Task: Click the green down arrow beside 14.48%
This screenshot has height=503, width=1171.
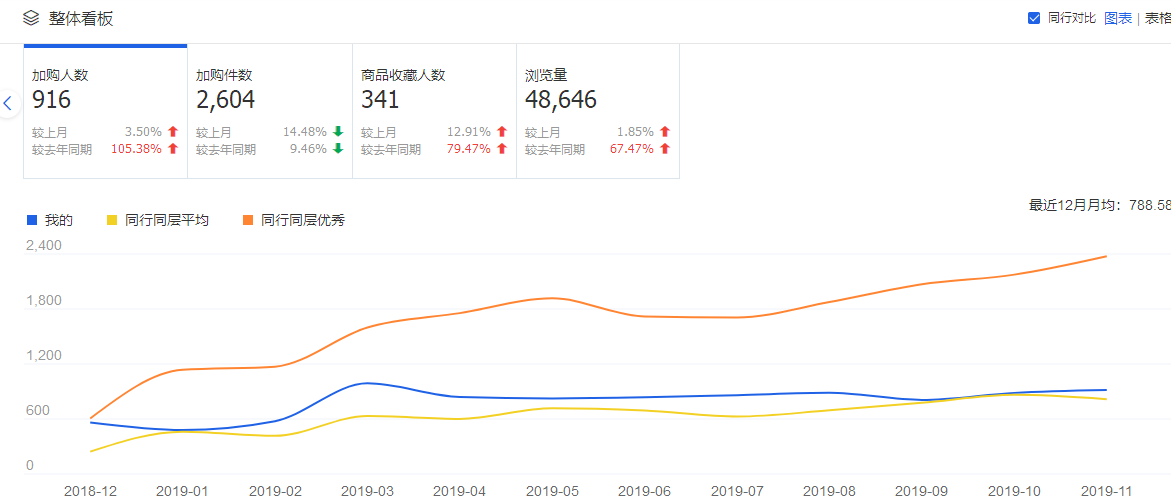Action: (x=338, y=132)
